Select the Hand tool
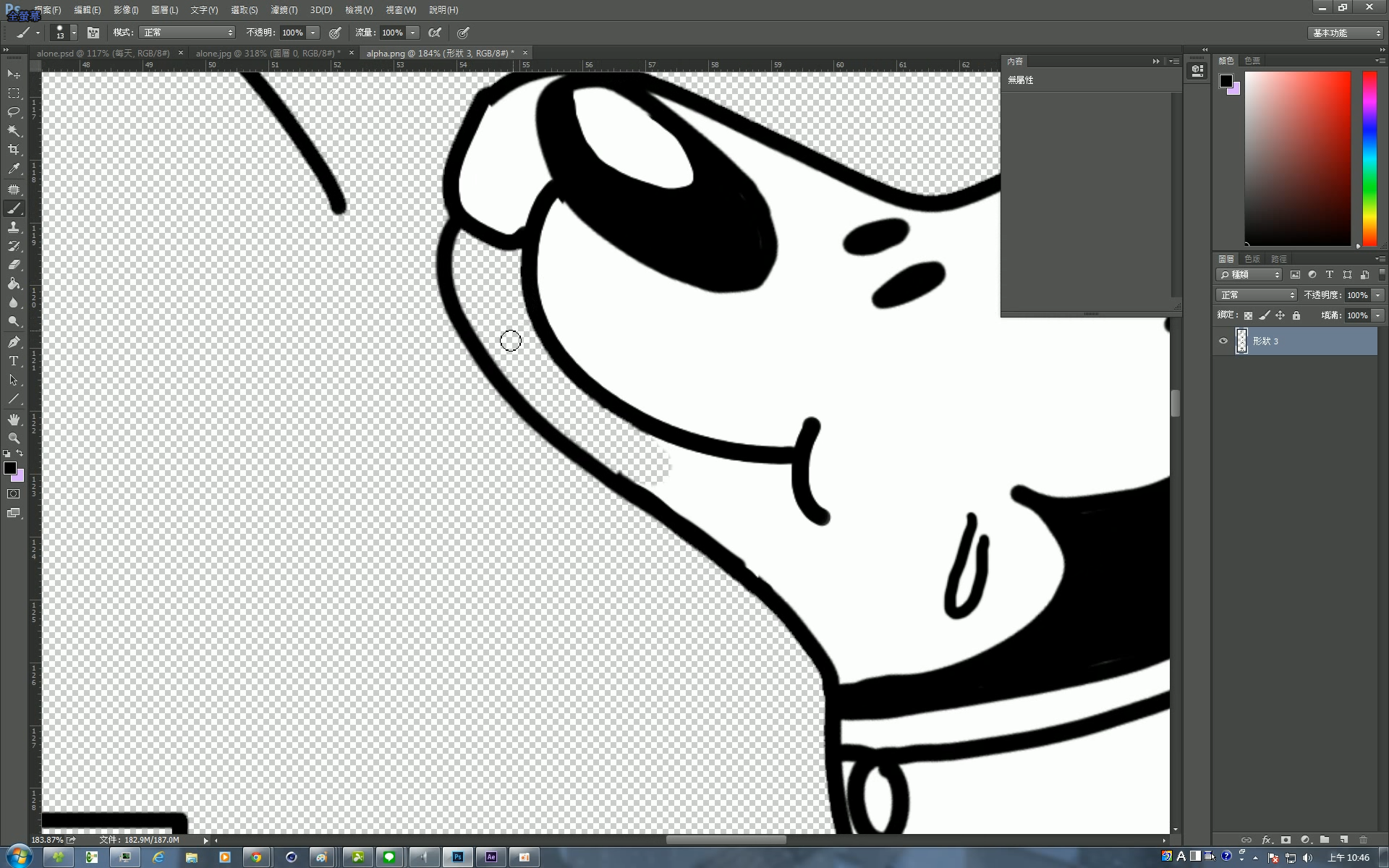Image resolution: width=1389 pixels, height=868 pixels. [x=14, y=420]
